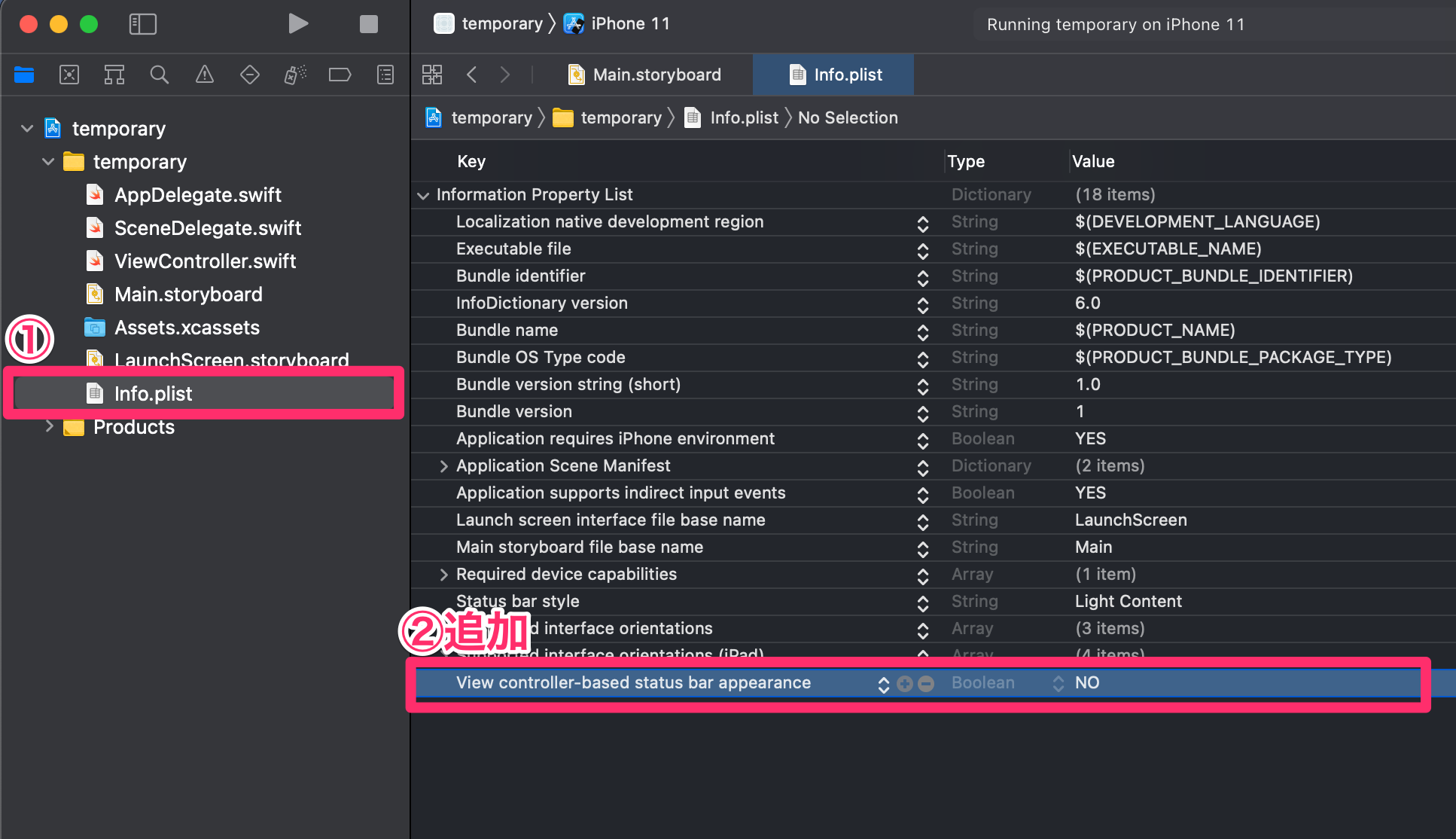Run the temporary app with play button
Screen dimensions: 1456x839
[298, 23]
